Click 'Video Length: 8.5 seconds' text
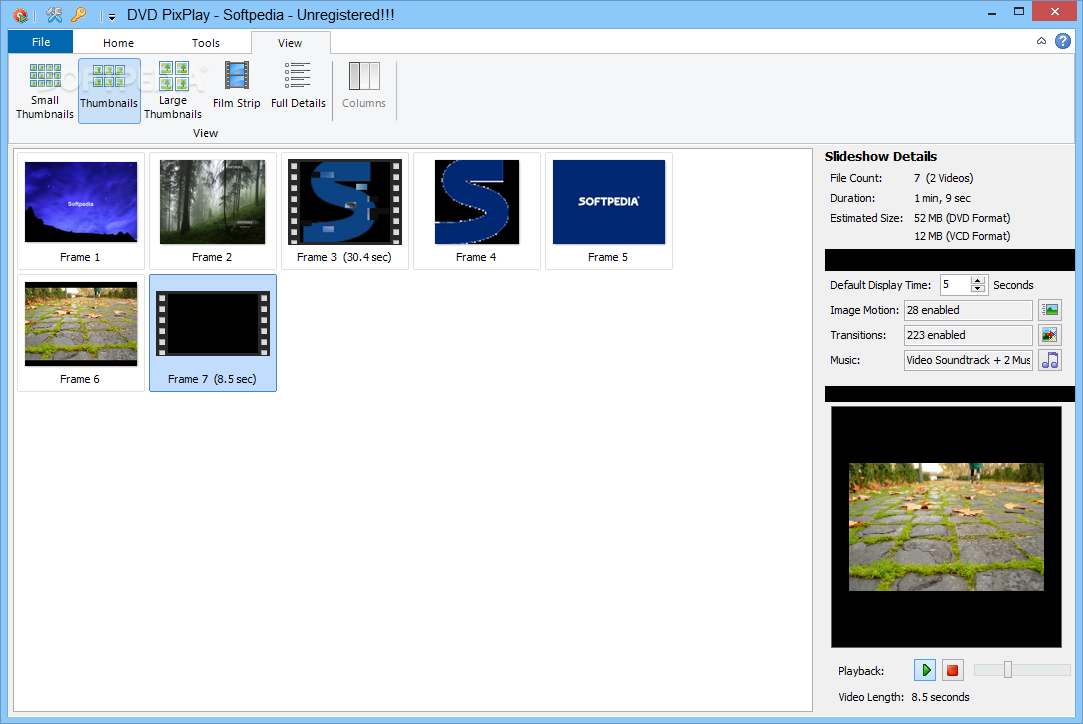Viewport: 1083px width, 724px height. (x=904, y=697)
